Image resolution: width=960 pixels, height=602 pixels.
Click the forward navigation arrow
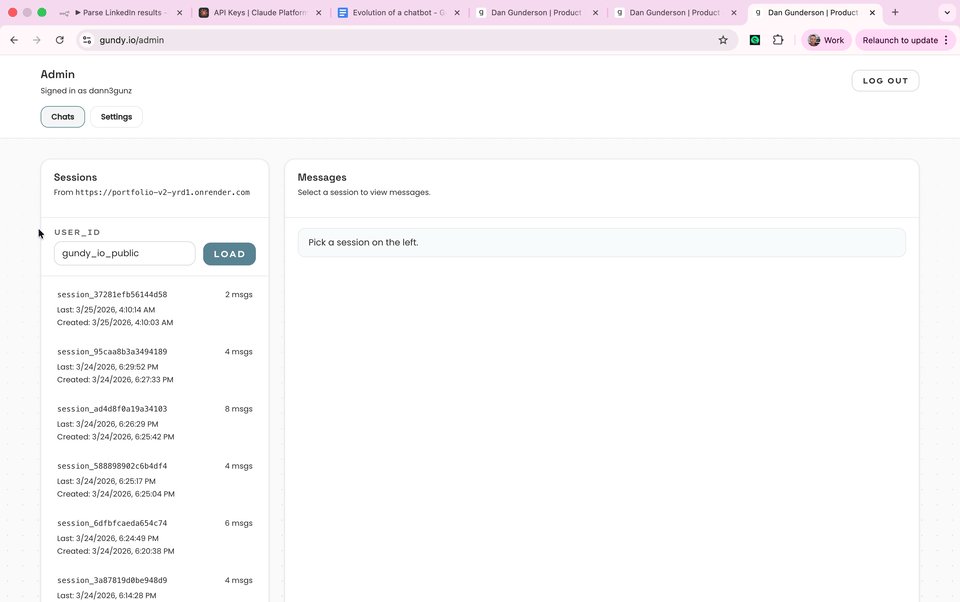tap(36, 41)
